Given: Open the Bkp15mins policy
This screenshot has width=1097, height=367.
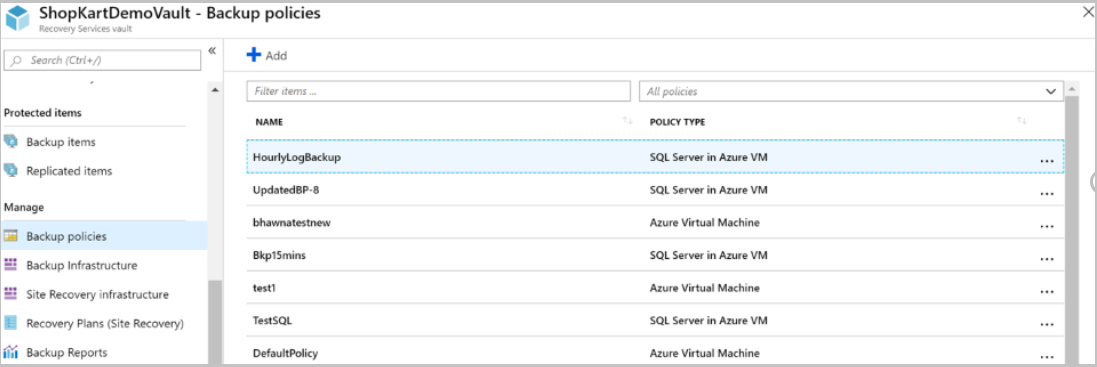Looking at the screenshot, I should (x=655, y=256).
